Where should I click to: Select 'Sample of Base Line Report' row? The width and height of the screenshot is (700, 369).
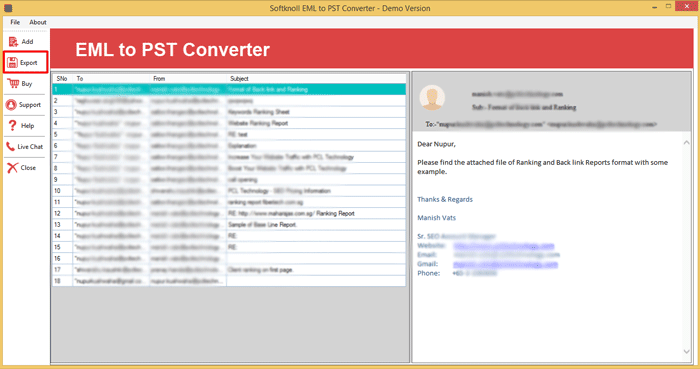pos(229,224)
